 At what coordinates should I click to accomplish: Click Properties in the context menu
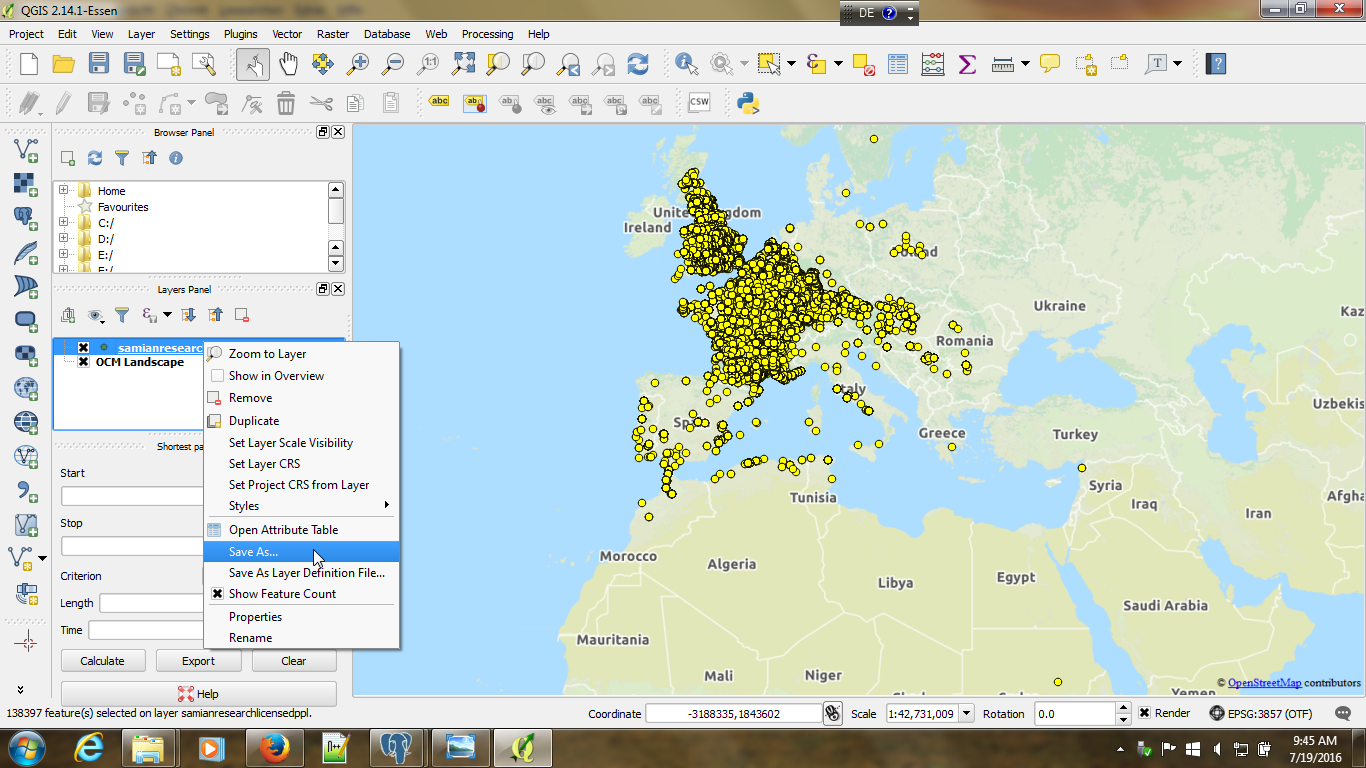click(x=301, y=617)
